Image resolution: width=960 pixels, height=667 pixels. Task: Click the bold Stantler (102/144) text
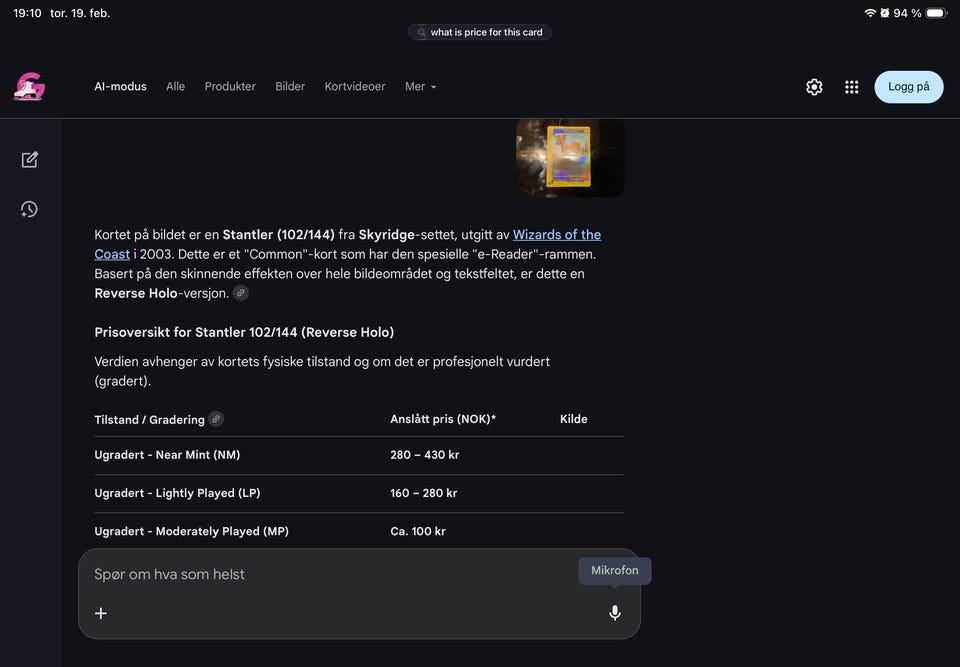279,235
